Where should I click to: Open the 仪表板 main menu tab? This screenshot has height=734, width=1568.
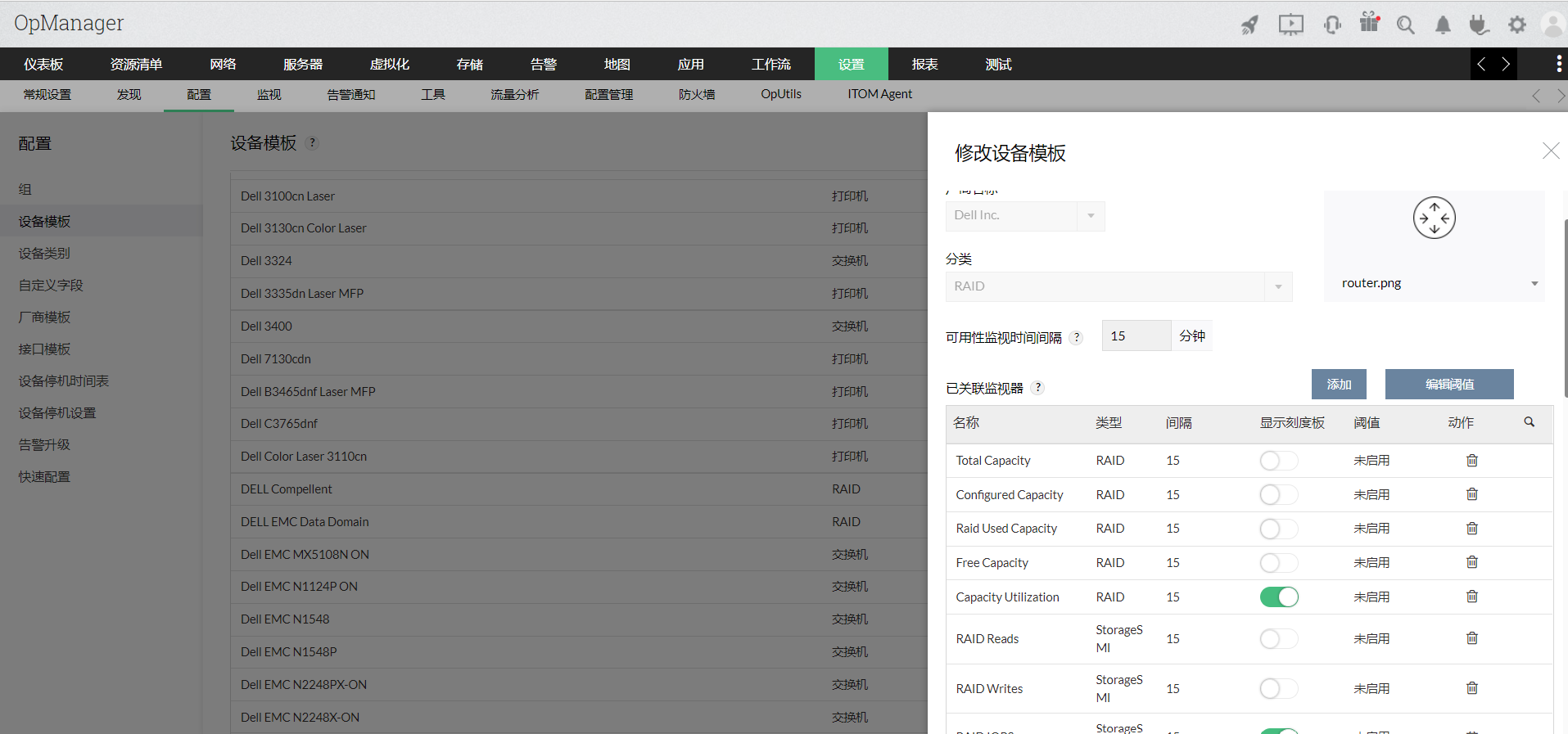click(x=43, y=64)
